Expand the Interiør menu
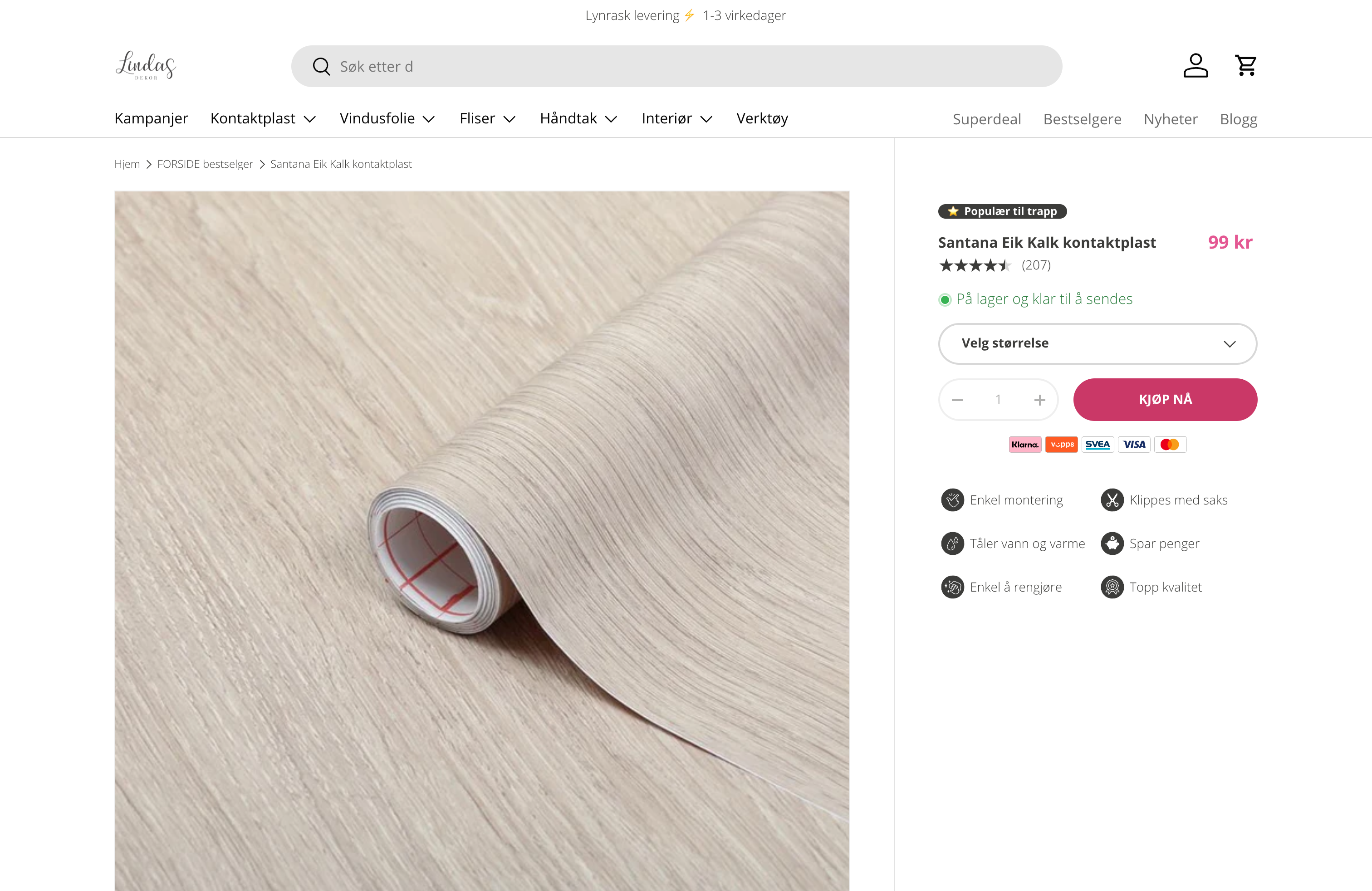The image size is (1372, 891). pos(677,119)
